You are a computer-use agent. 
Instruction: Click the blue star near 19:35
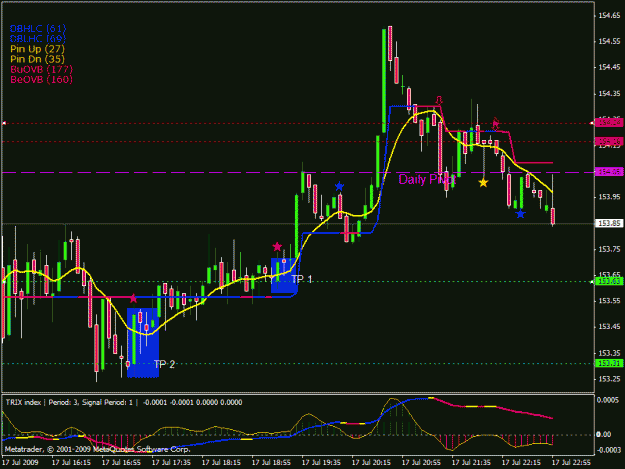click(339, 186)
